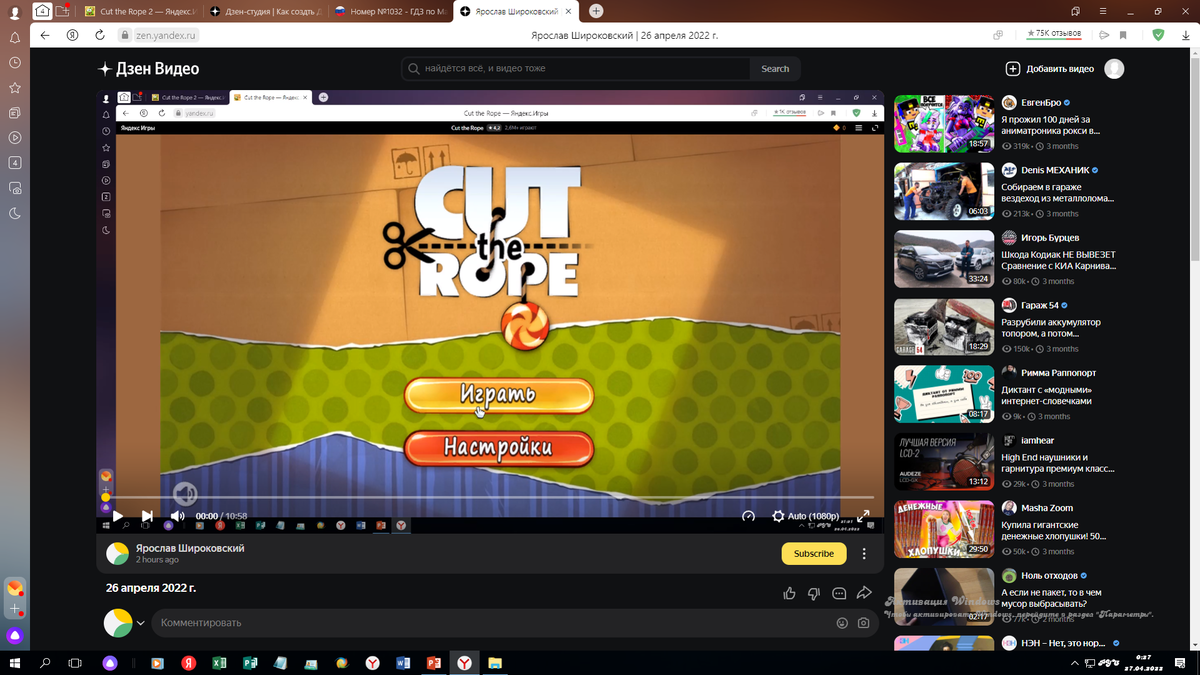Mute the video player volume
1200x675 pixels.
coord(177,516)
